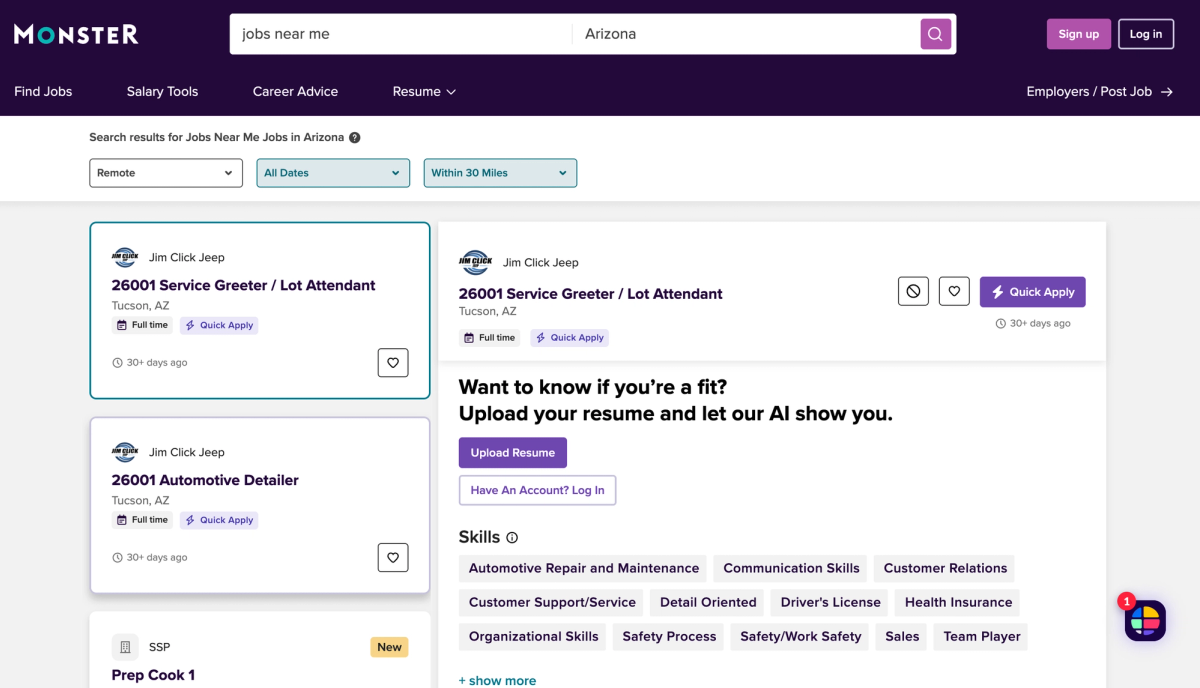1200x688 pixels.
Task: Click the SSP company building icon
Action: (125, 647)
